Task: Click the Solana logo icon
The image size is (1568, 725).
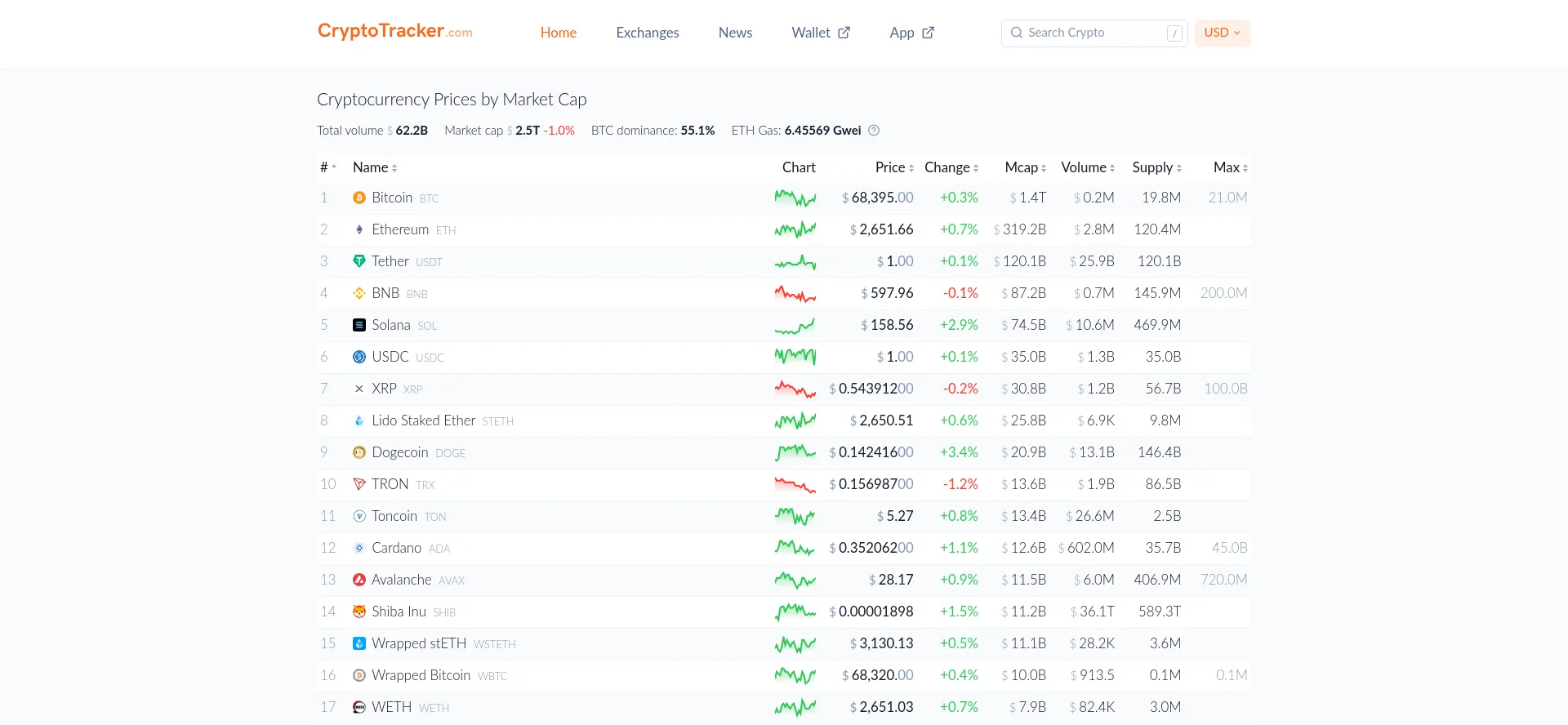Action: coord(359,325)
